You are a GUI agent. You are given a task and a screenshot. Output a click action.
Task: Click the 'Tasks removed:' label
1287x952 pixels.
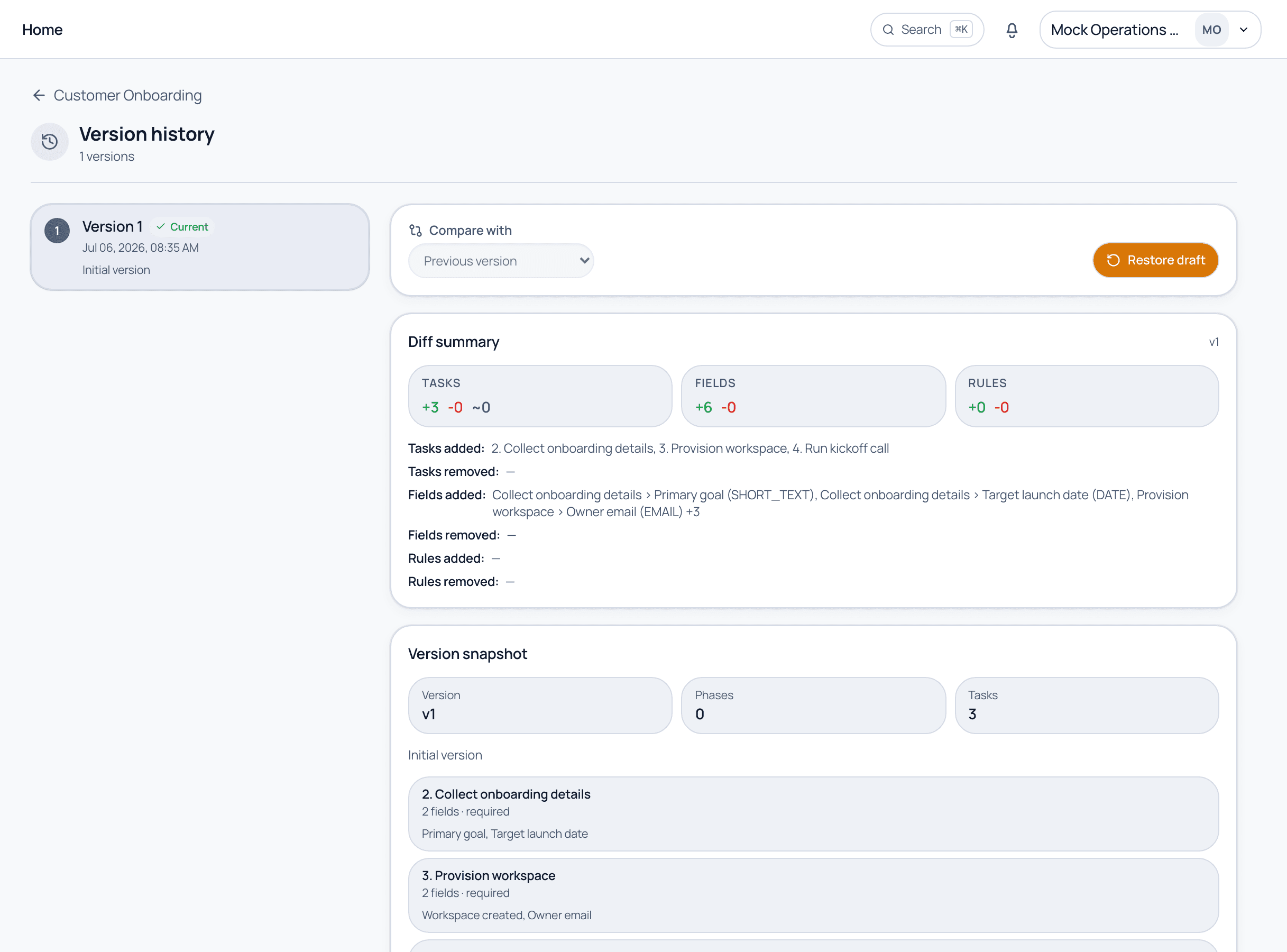453,472
